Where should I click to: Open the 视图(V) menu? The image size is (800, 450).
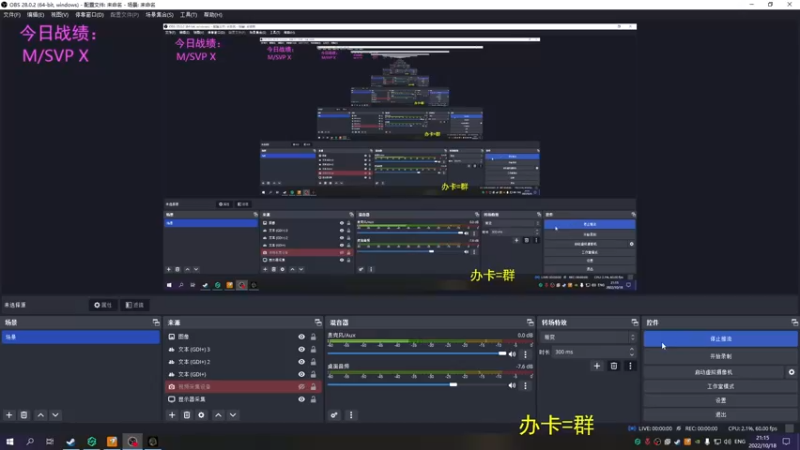point(59,15)
